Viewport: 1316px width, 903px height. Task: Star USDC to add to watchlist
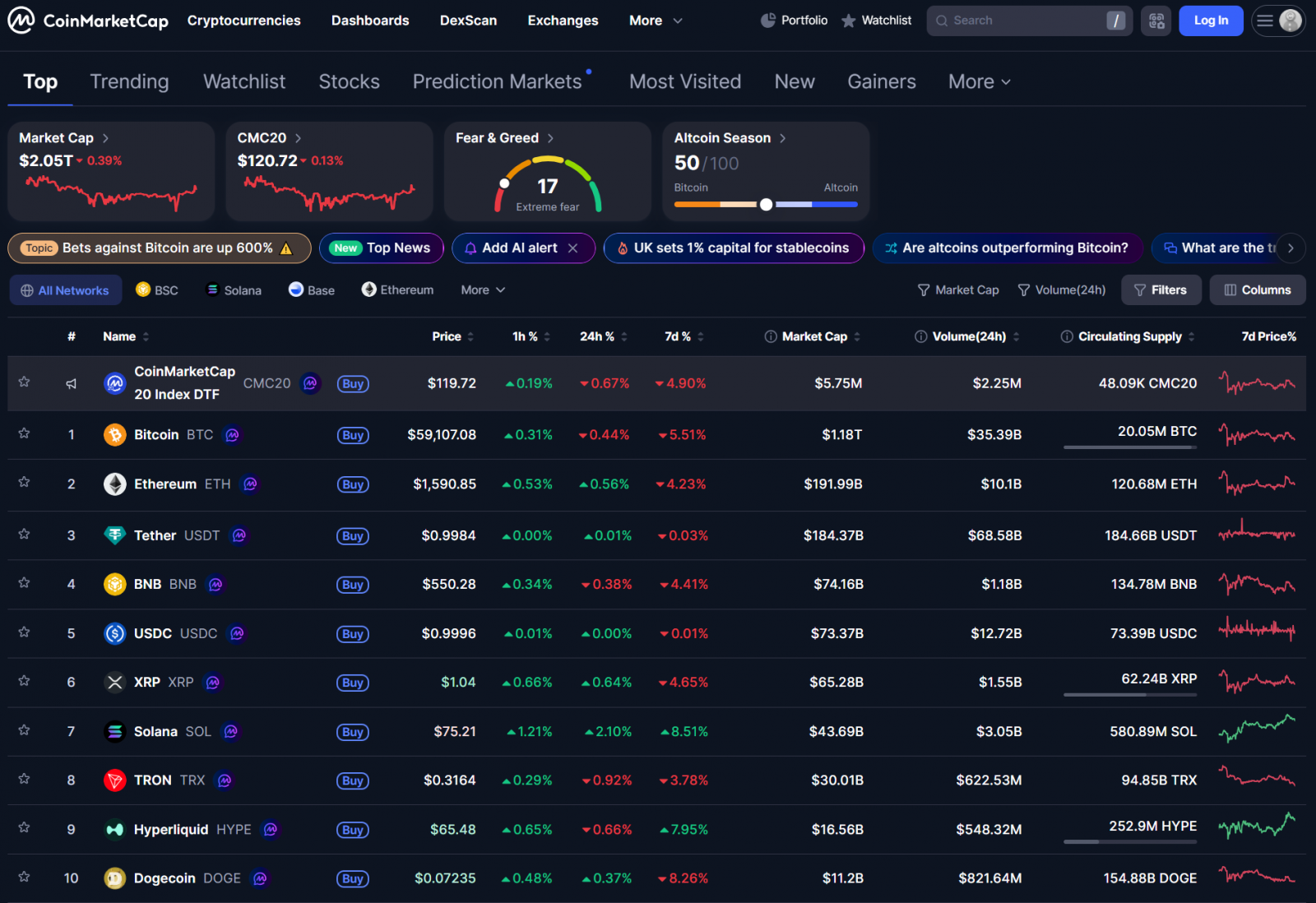pos(24,632)
